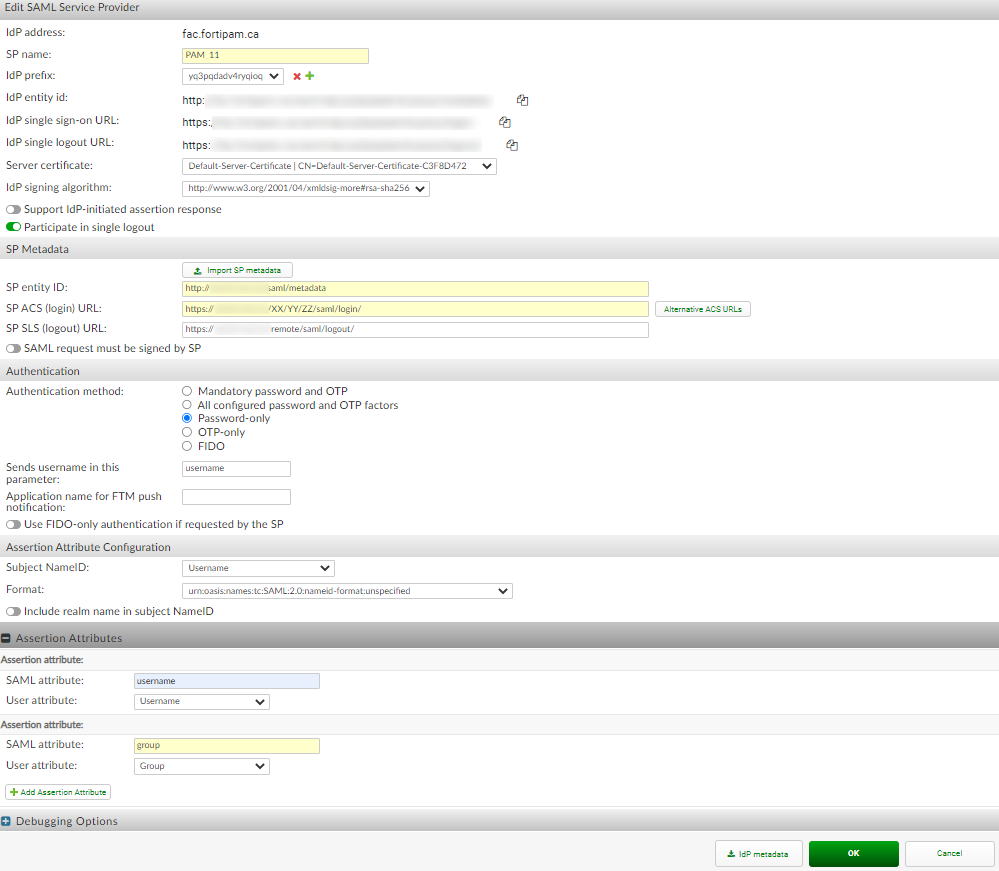Select the OTP-only authentication method

[x=185, y=432]
